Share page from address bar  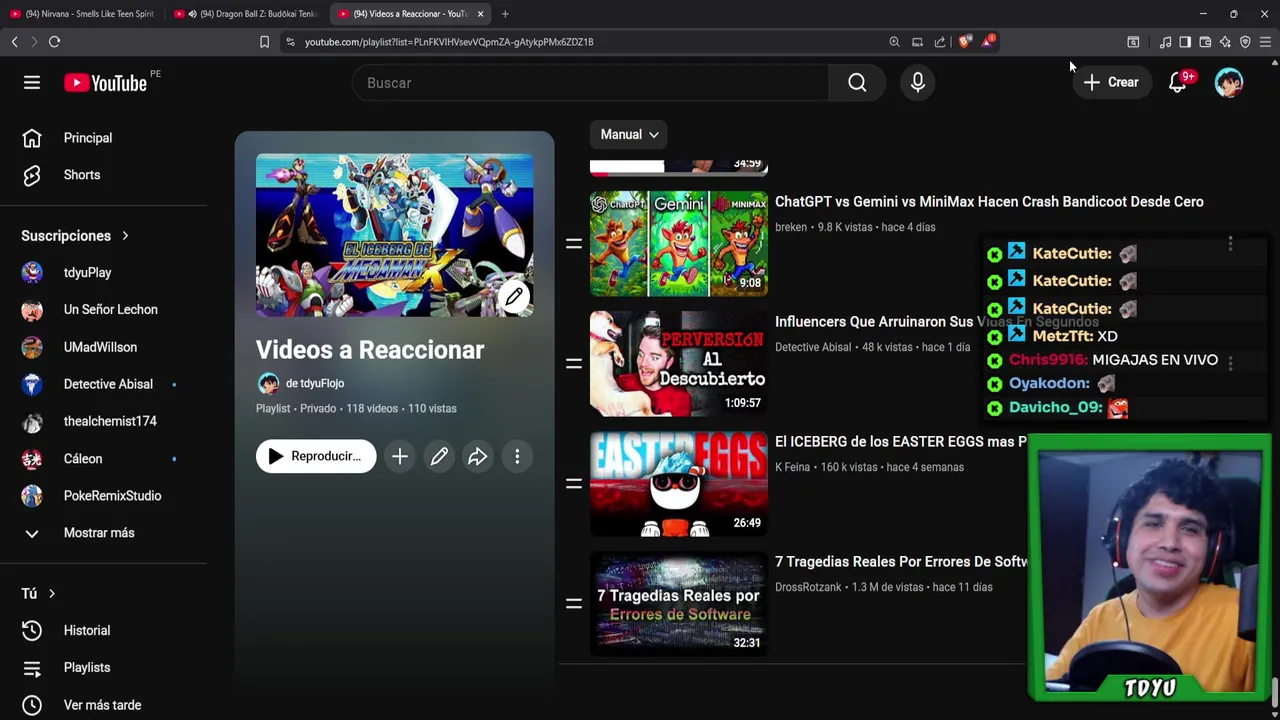[x=940, y=42]
